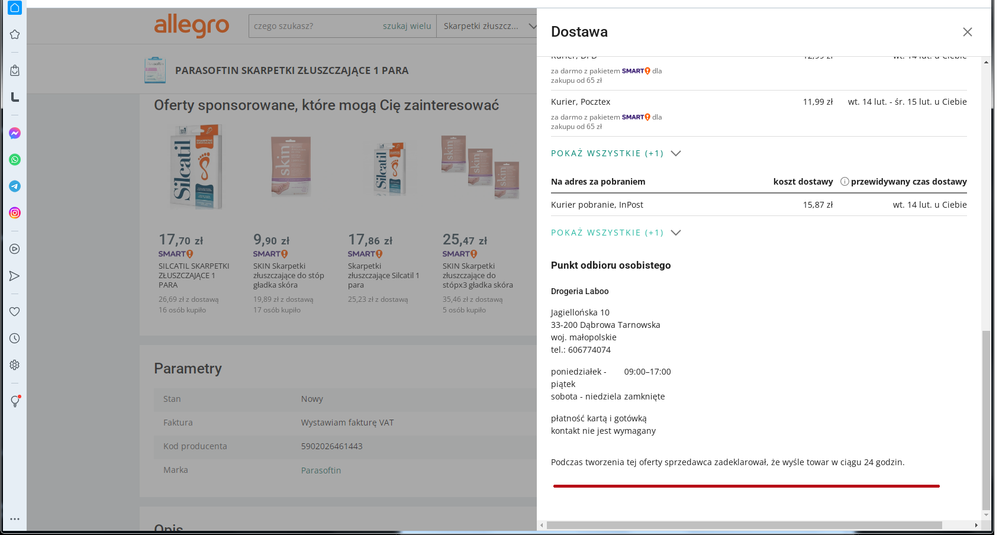Open the black L icon in the sidebar
This screenshot has width=999, height=535.
coord(15,97)
